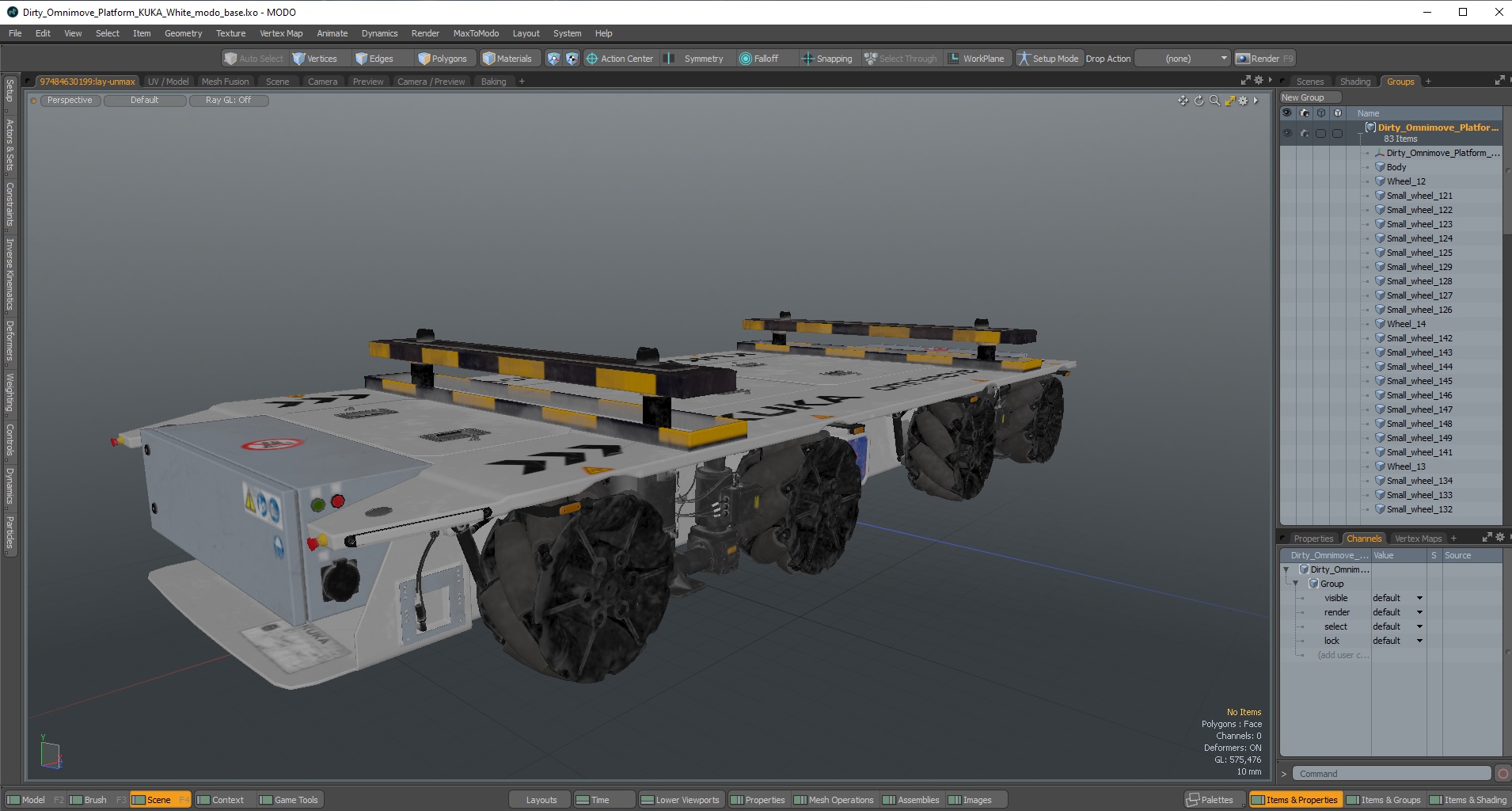
Task: Open the MaxToModo menu
Action: point(476,33)
